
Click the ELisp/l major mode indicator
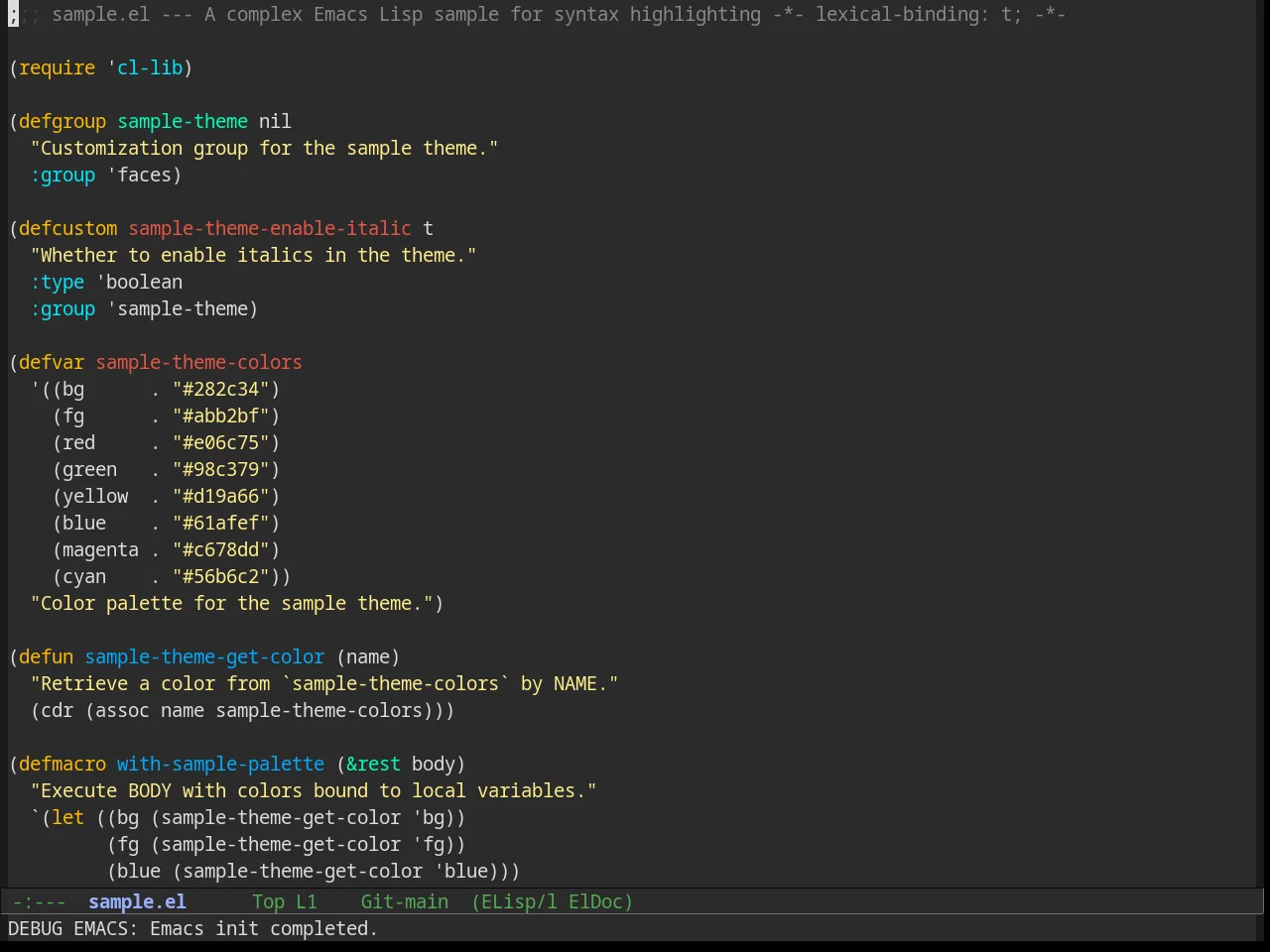514,901
